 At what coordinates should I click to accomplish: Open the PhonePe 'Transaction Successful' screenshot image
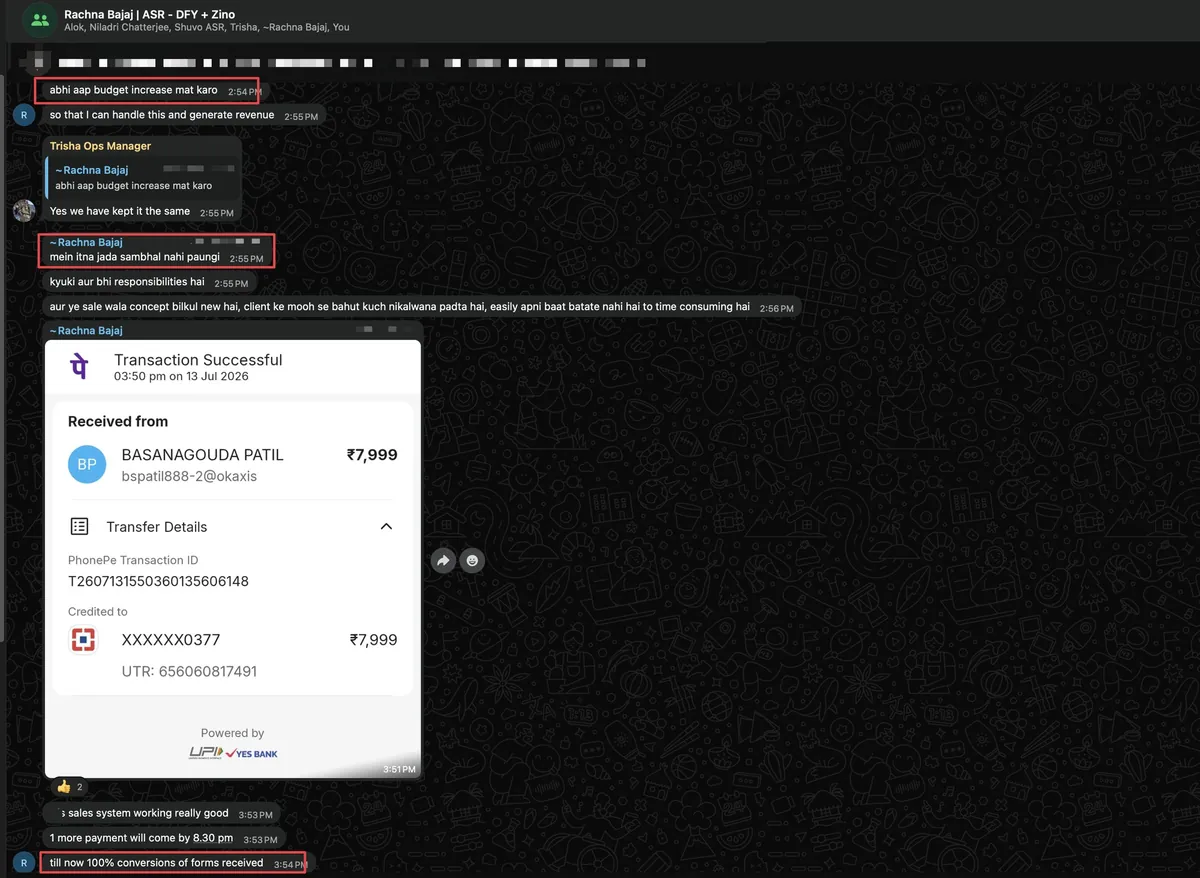tap(233, 558)
